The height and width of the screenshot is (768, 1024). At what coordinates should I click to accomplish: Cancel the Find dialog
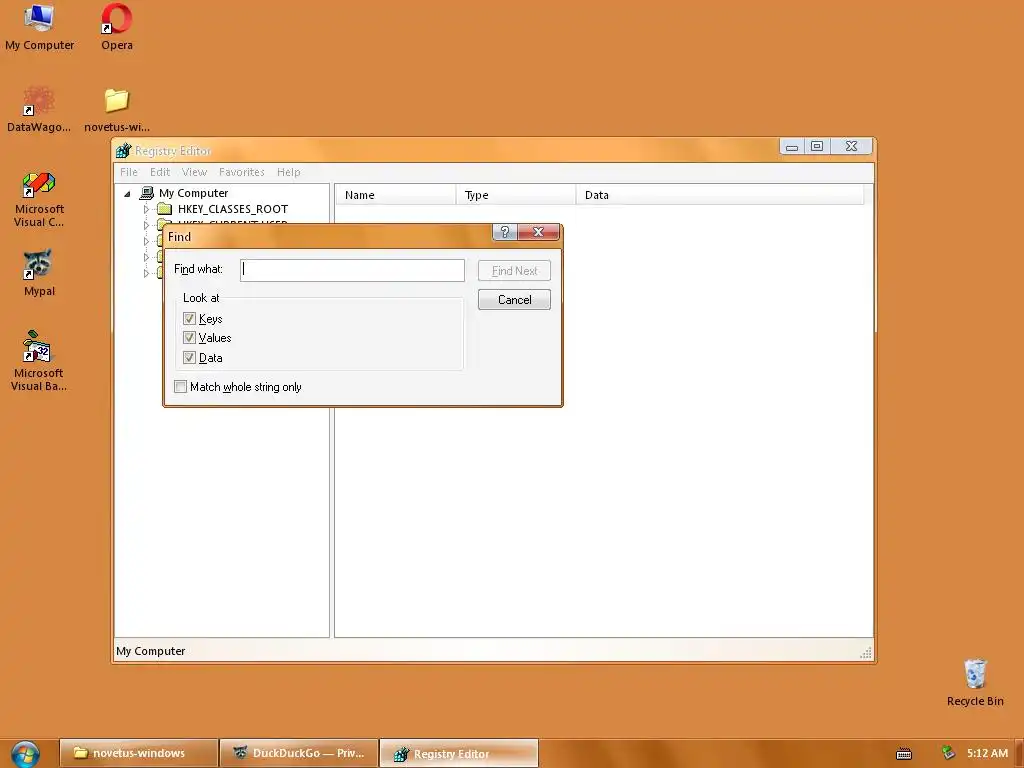[x=515, y=300]
